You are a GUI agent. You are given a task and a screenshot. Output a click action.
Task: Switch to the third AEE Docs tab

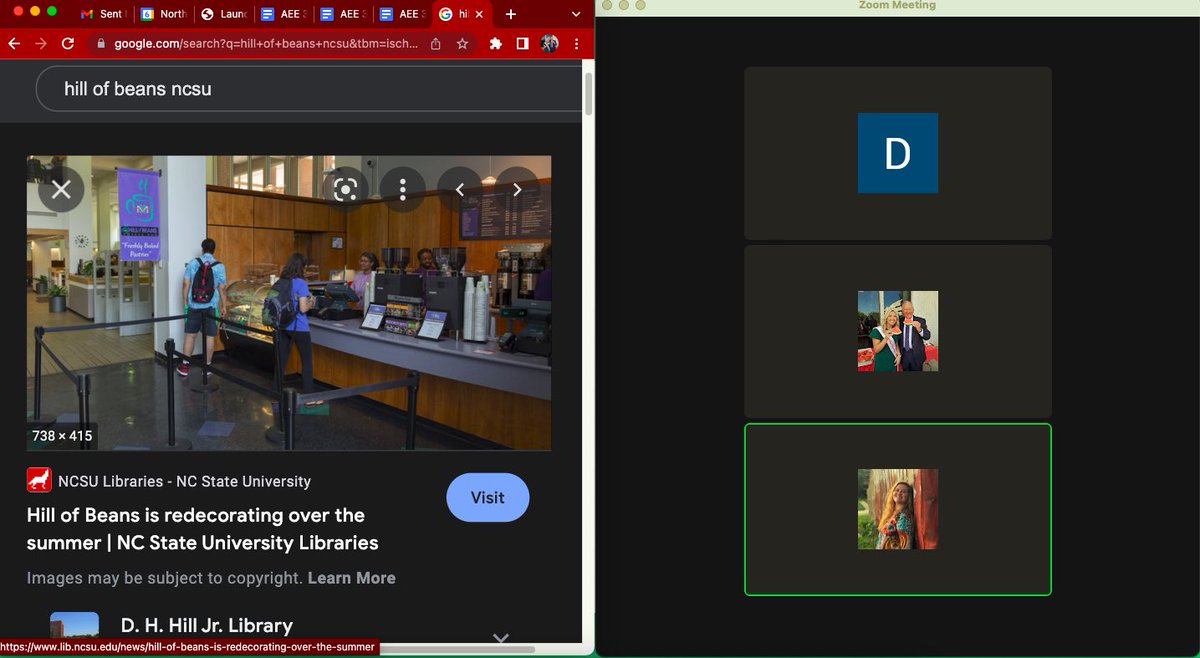pos(401,14)
